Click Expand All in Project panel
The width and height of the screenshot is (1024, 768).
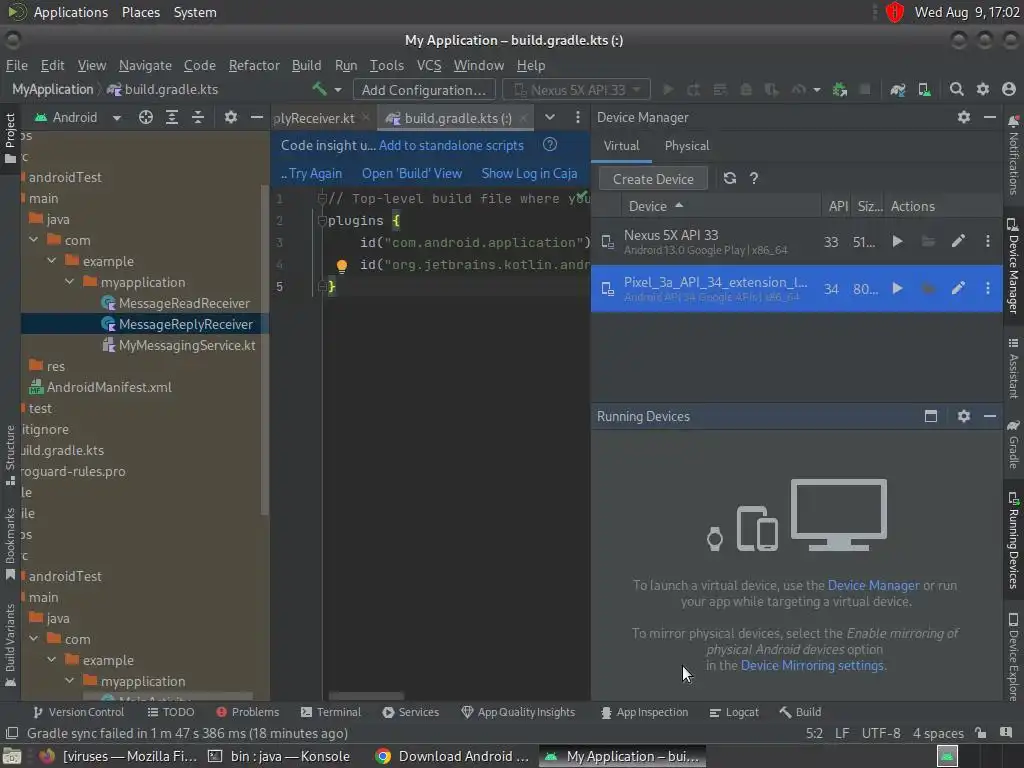172,117
